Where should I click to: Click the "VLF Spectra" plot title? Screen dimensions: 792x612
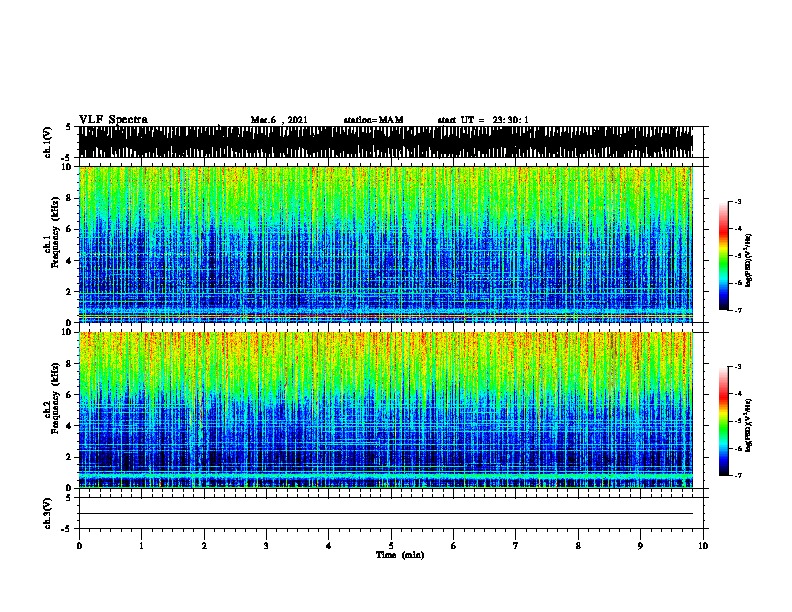coord(113,120)
